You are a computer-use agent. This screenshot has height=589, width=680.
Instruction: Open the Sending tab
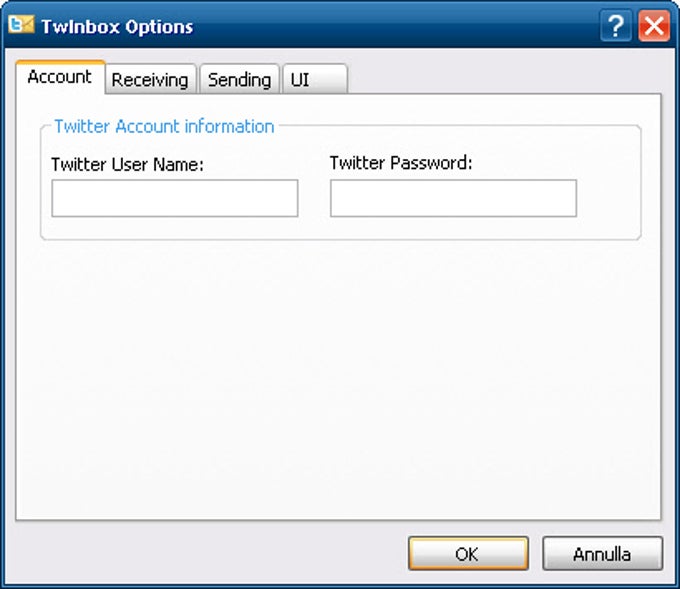pos(239,79)
